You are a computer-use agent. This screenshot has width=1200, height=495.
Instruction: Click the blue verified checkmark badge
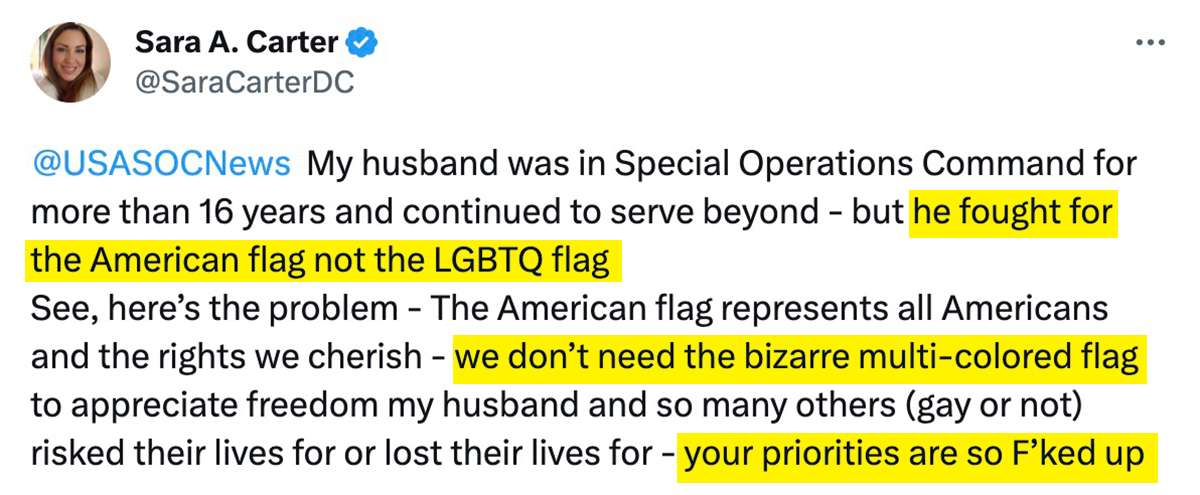tap(361, 44)
